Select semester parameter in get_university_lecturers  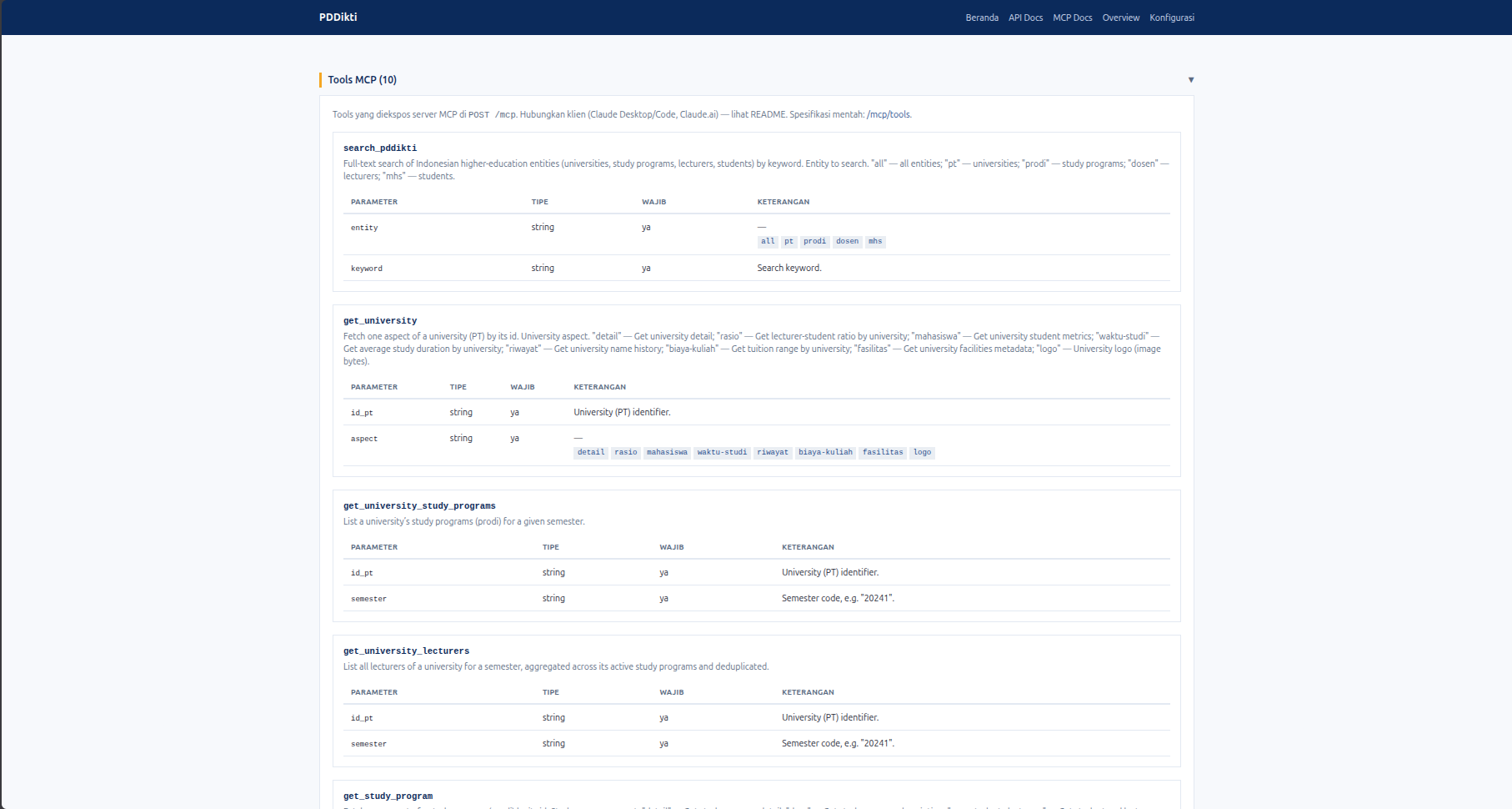click(368, 744)
